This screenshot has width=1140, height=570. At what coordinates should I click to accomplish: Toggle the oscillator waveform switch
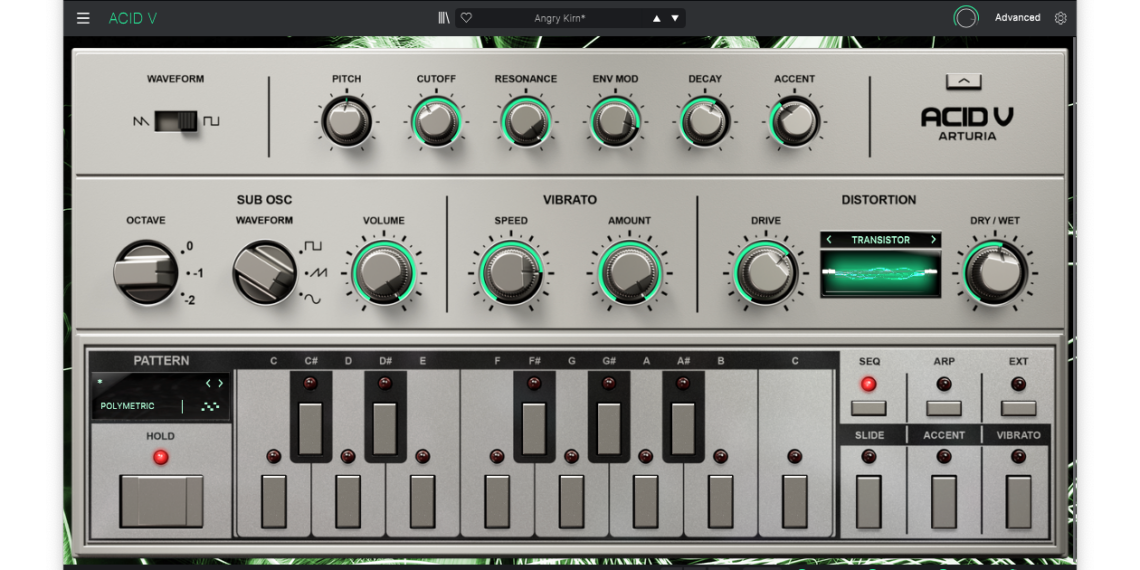coord(176,121)
